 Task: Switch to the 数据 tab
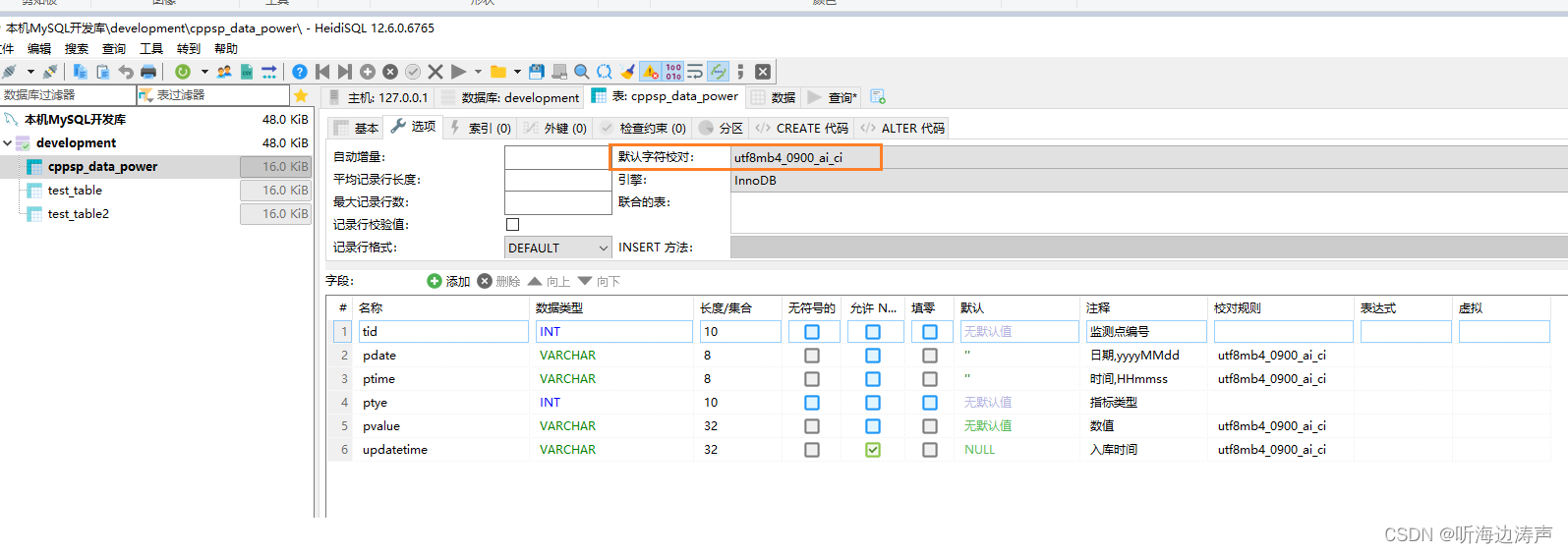click(774, 97)
